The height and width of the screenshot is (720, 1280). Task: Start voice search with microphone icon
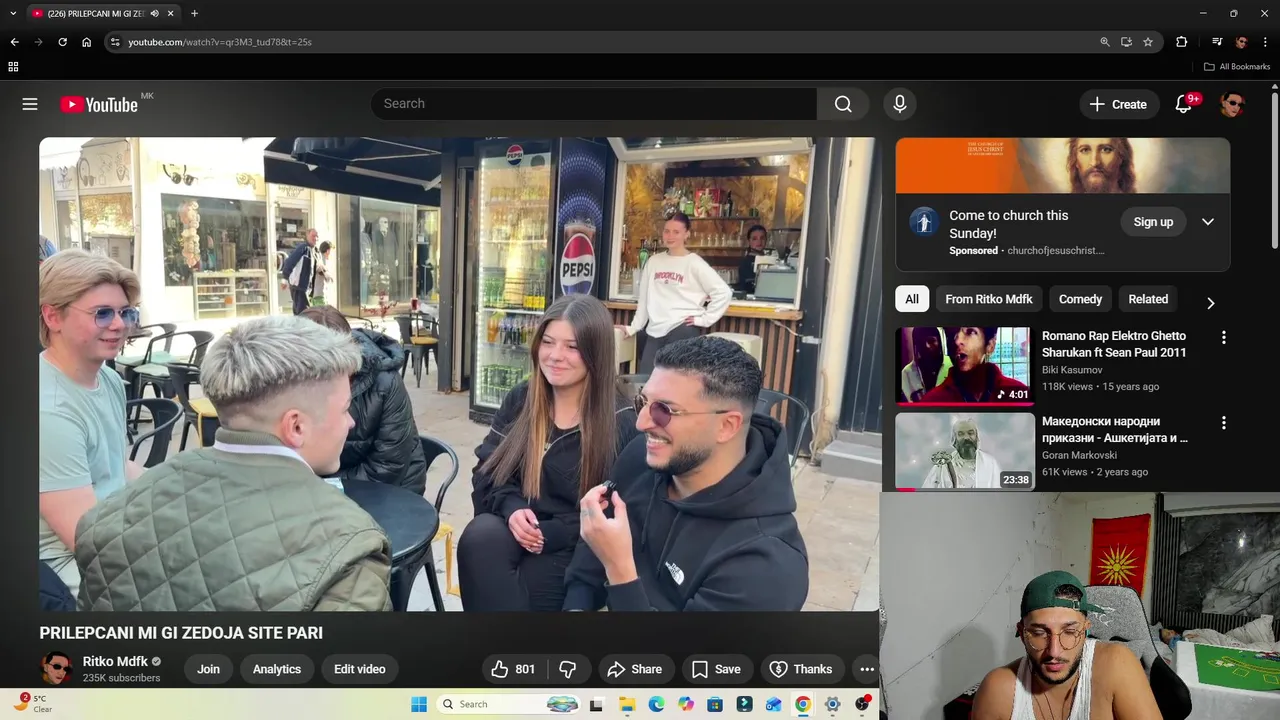[x=899, y=104]
